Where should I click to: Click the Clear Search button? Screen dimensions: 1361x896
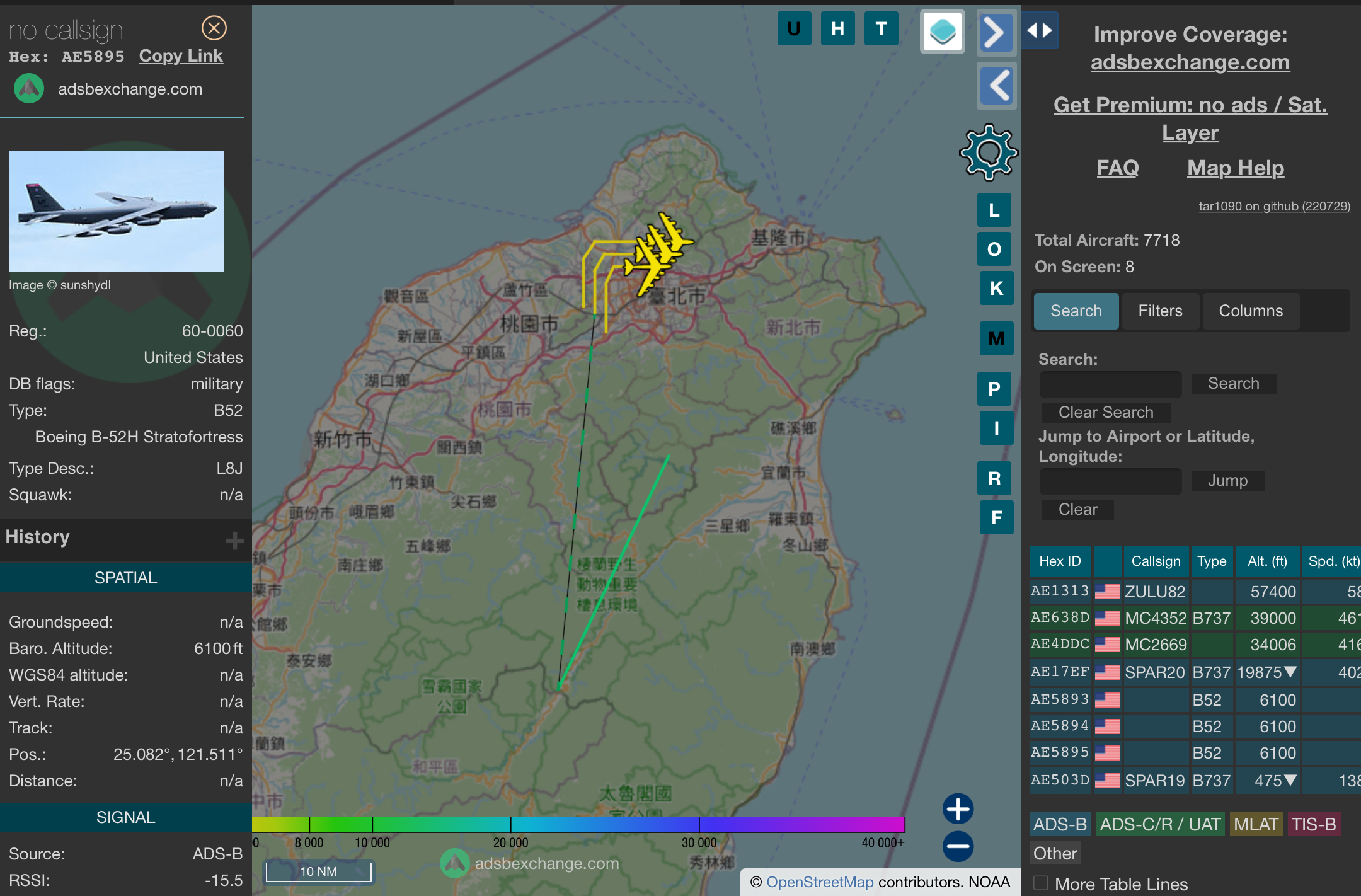click(1106, 412)
